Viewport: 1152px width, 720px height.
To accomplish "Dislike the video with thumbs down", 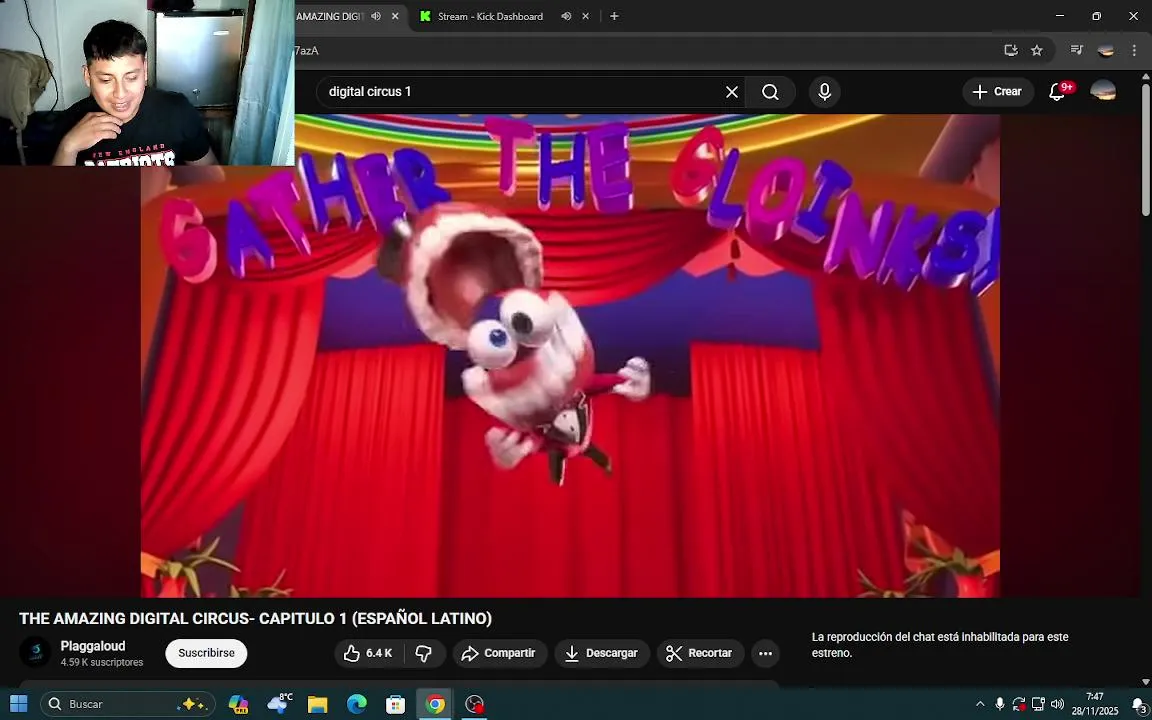I will coord(424,653).
